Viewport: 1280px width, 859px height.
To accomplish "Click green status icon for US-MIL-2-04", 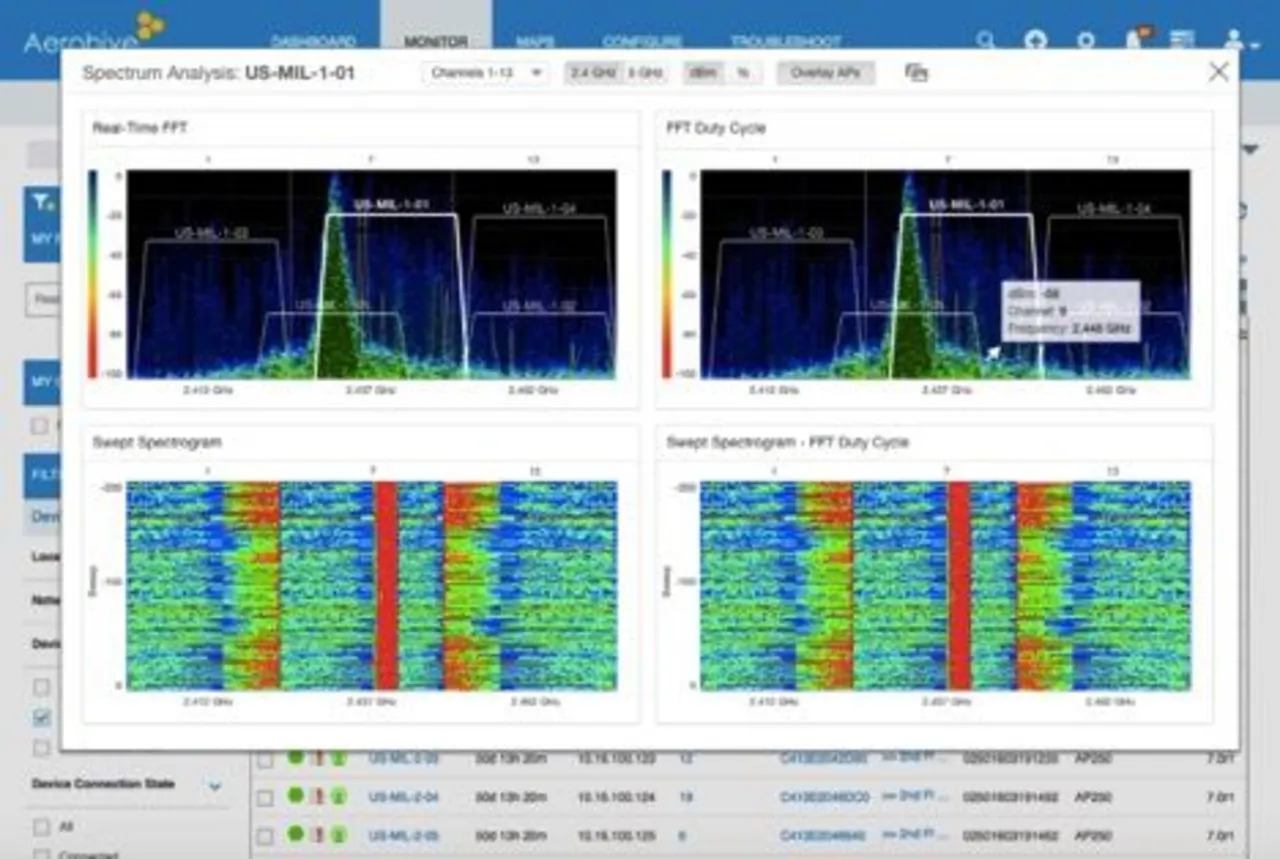I will tap(295, 796).
